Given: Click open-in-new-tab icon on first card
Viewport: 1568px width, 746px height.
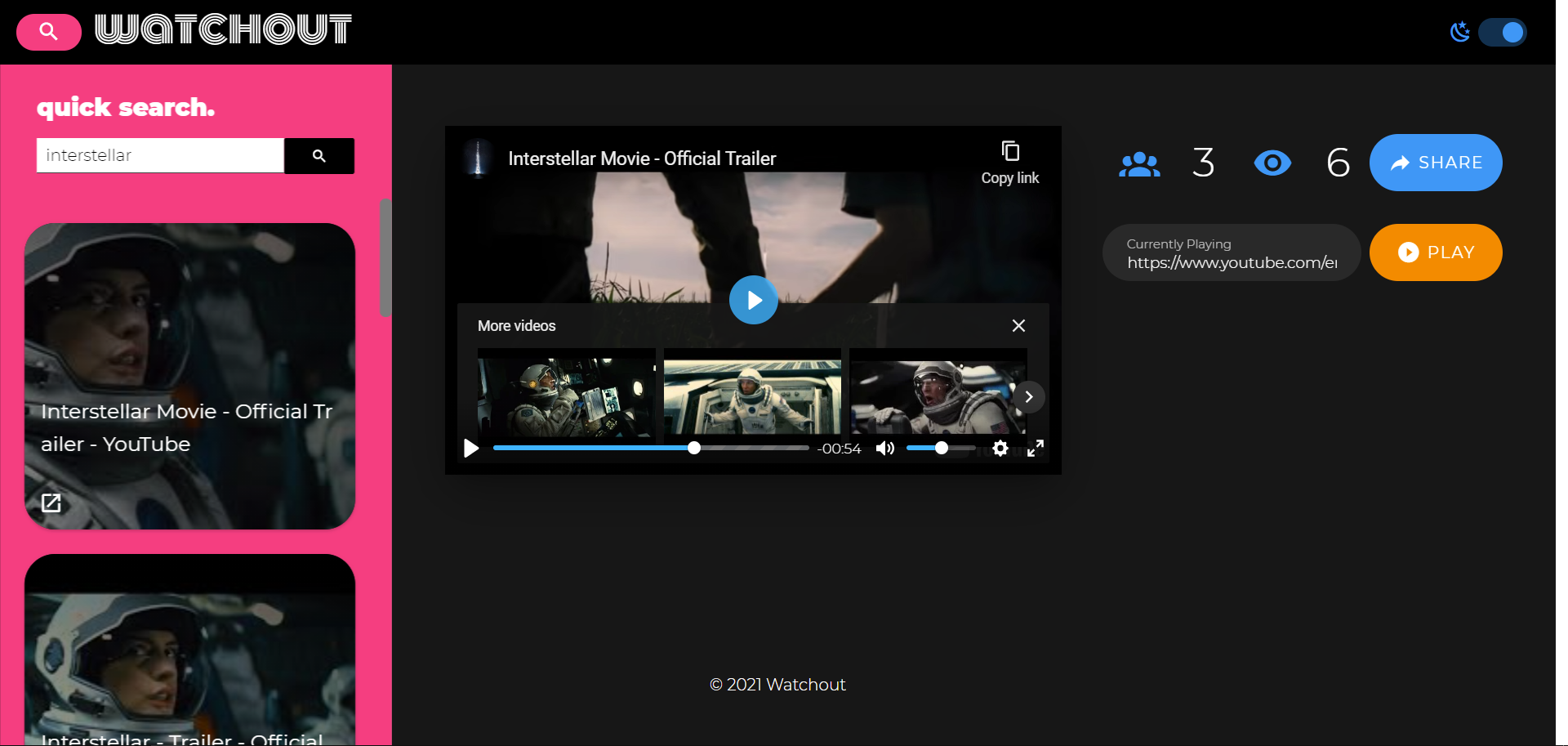Looking at the screenshot, I should 51,503.
